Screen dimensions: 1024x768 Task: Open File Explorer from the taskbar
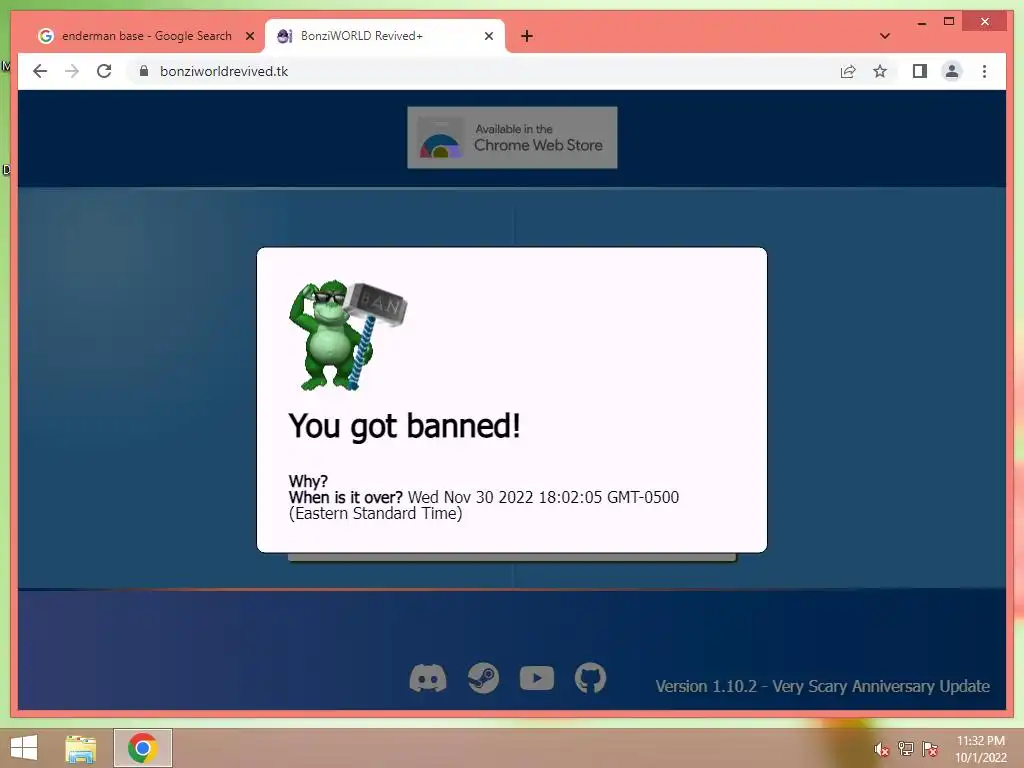click(x=81, y=748)
